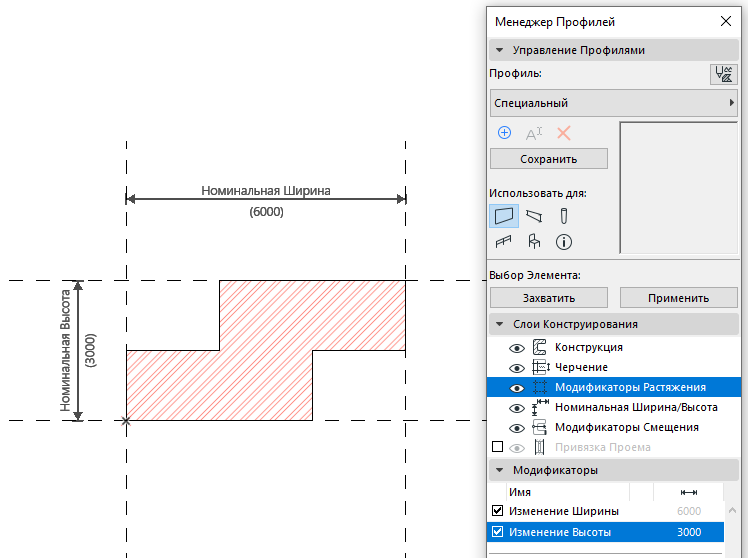This screenshot has width=748, height=558.
Task: Click the Модификаторы Растяжения layer icon
Action: 540,387
